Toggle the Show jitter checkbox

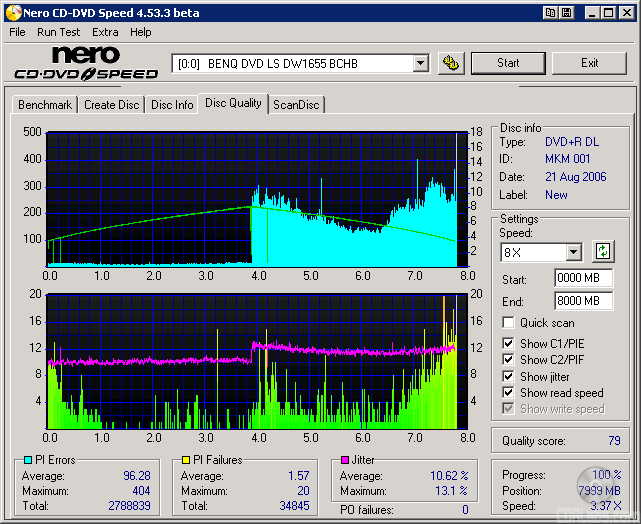coord(509,376)
